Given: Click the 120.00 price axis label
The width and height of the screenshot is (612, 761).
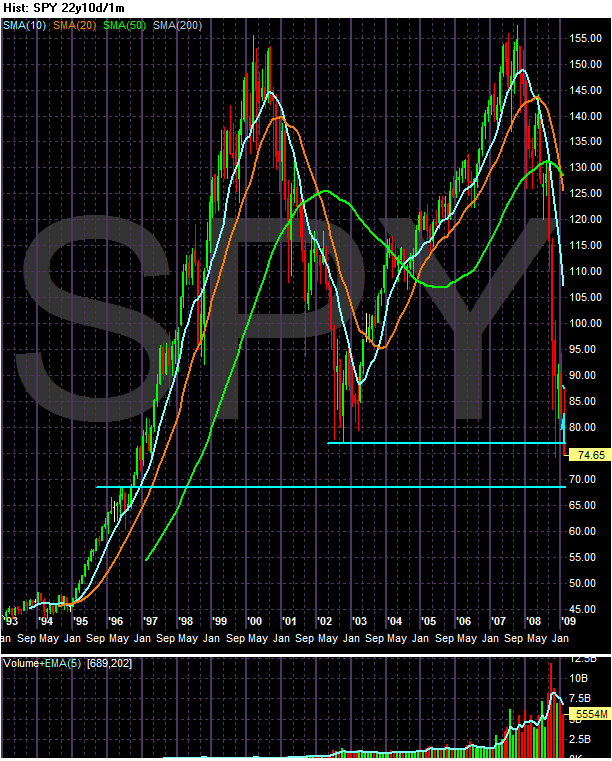Looking at the screenshot, I should 585,219.
